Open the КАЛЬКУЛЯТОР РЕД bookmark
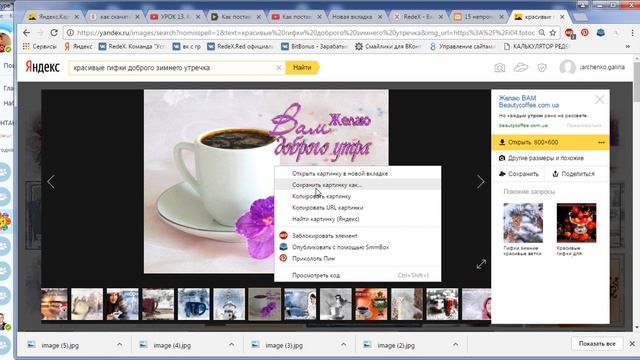This screenshot has height=360, width=640. [x=536, y=47]
